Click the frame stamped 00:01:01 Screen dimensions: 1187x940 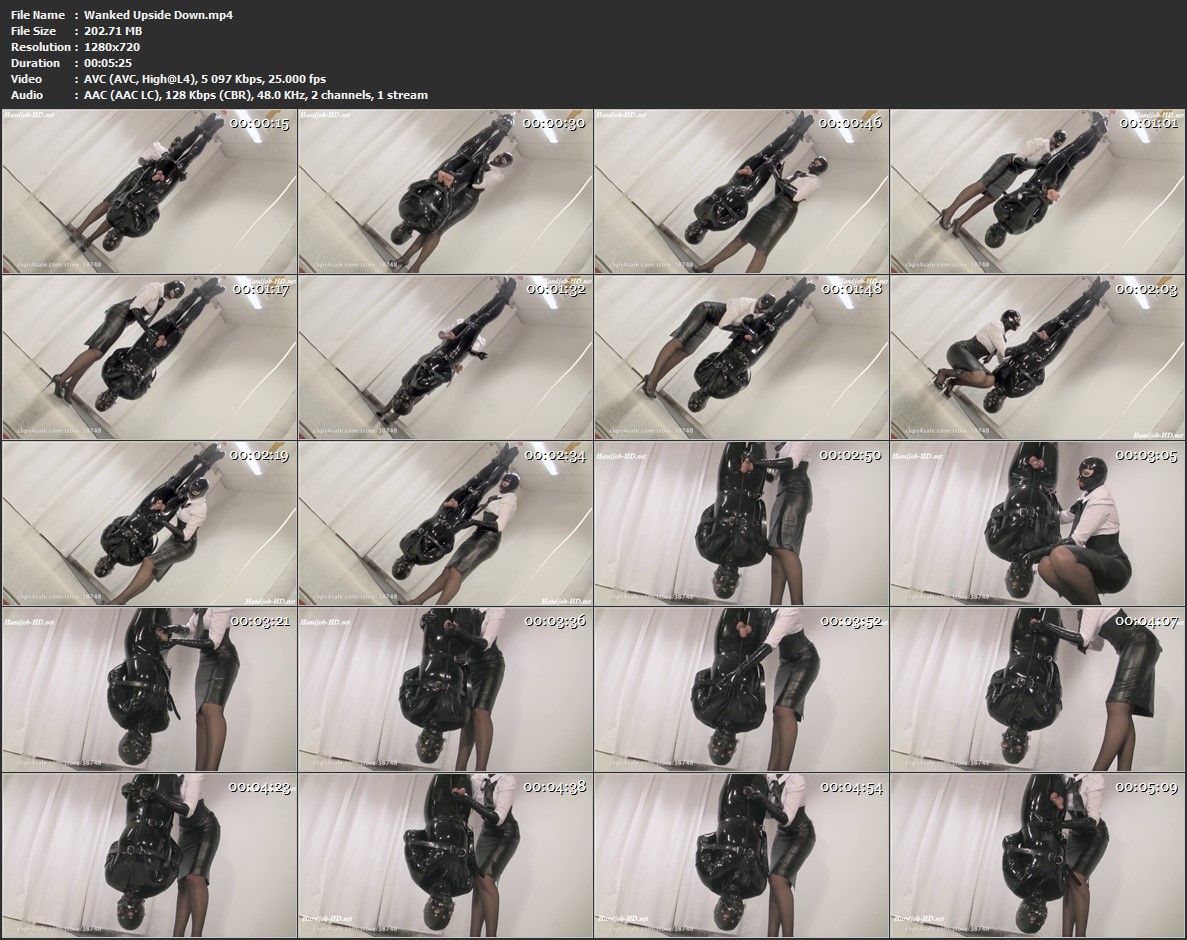(x=1037, y=190)
